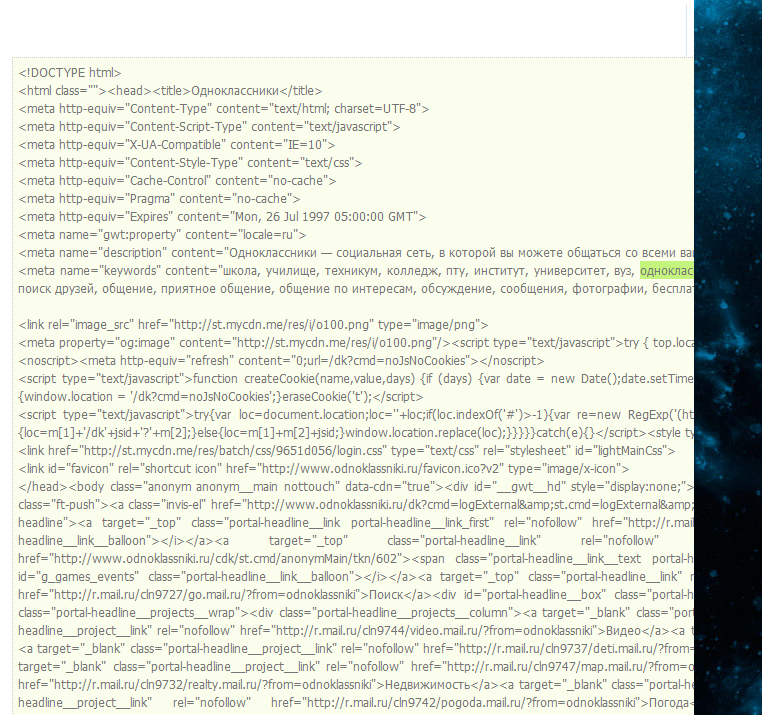Click the "</head><body class="anonym" line
This screenshot has height=715, width=762.
click(x=356, y=487)
